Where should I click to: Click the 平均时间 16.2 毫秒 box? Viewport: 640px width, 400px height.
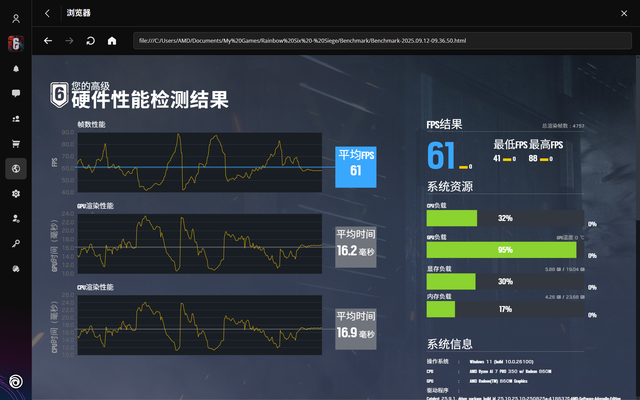[x=356, y=247]
